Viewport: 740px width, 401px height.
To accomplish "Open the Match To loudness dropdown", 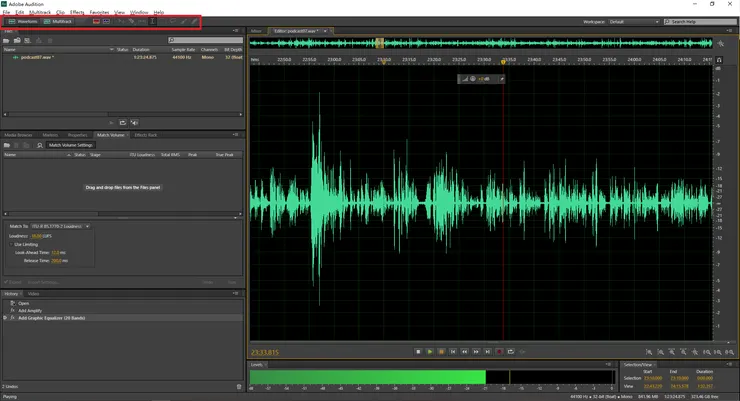I will click(x=60, y=227).
